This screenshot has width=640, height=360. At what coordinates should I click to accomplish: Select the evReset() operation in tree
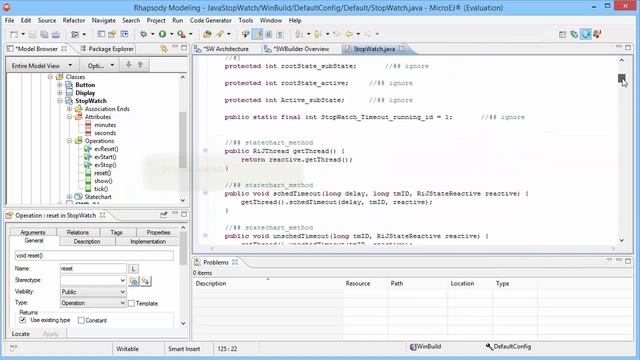(x=106, y=149)
